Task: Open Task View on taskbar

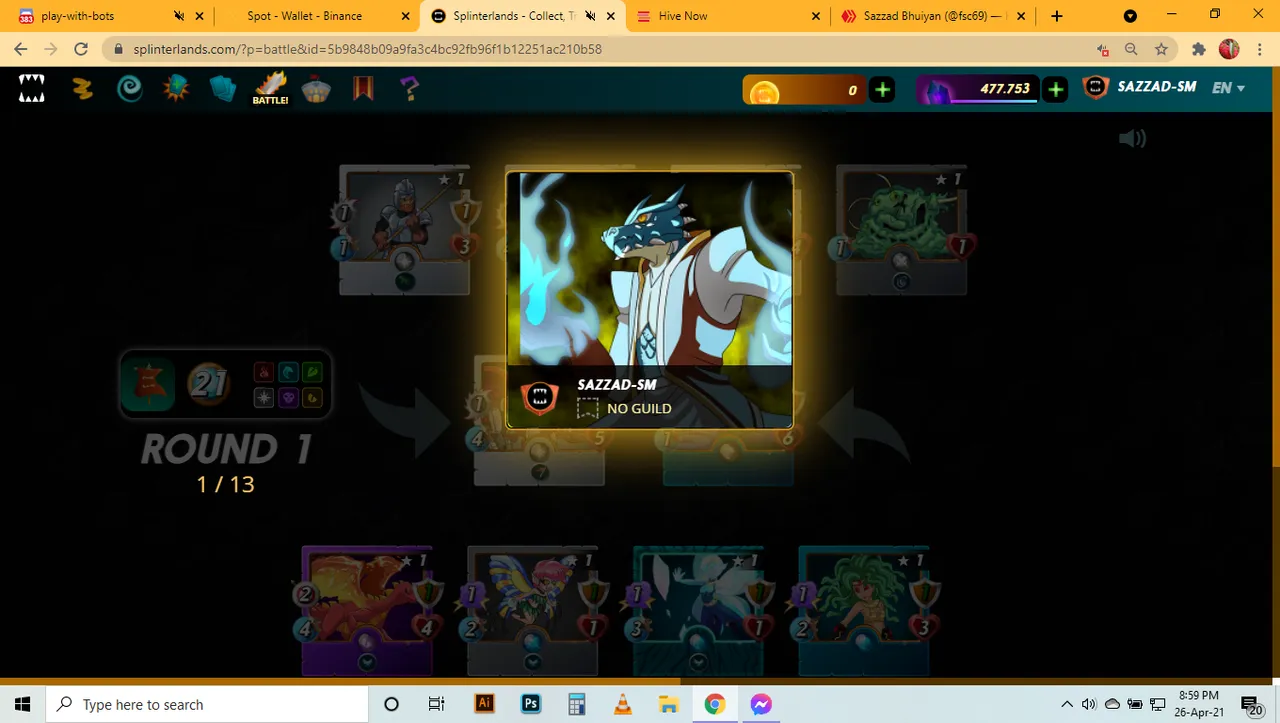Action: click(x=437, y=704)
